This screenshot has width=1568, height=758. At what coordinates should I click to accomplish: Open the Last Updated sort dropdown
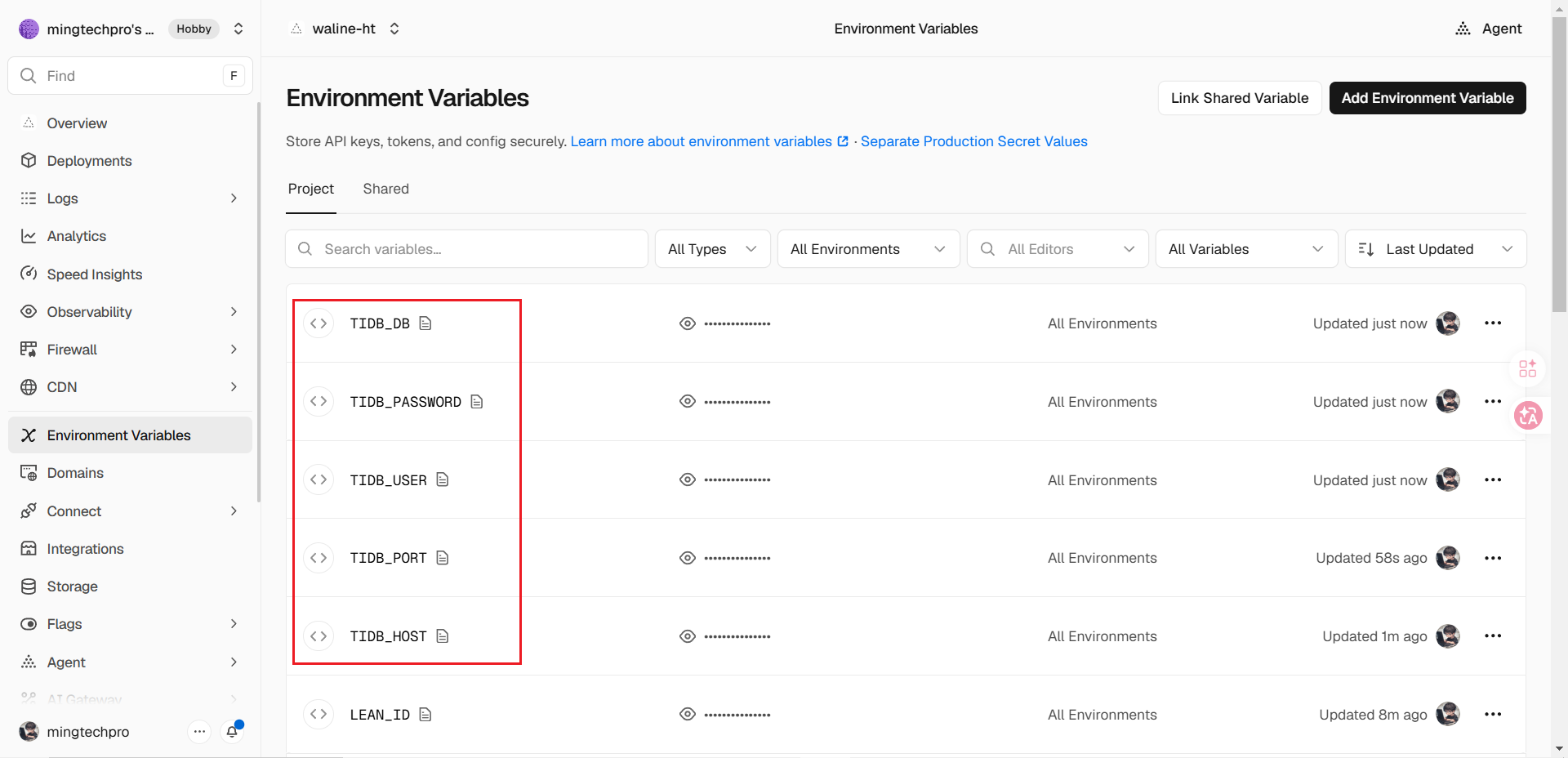point(1436,249)
